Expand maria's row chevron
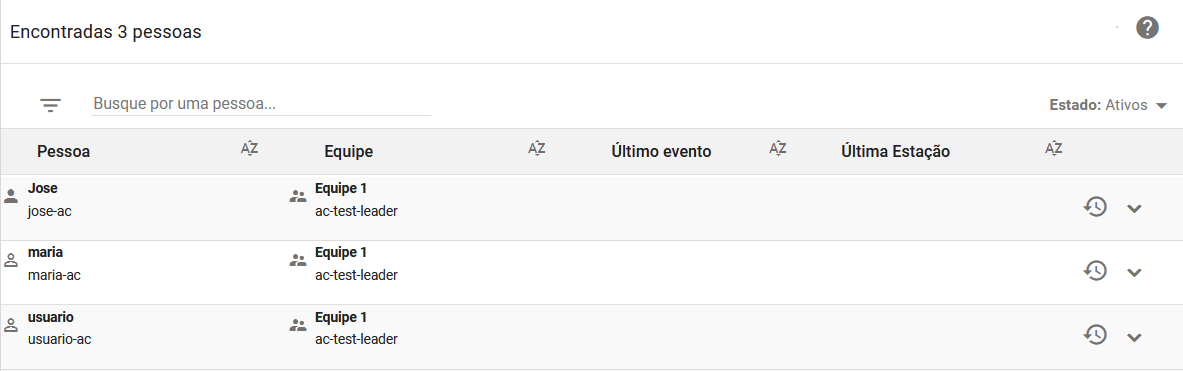 (x=1134, y=272)
